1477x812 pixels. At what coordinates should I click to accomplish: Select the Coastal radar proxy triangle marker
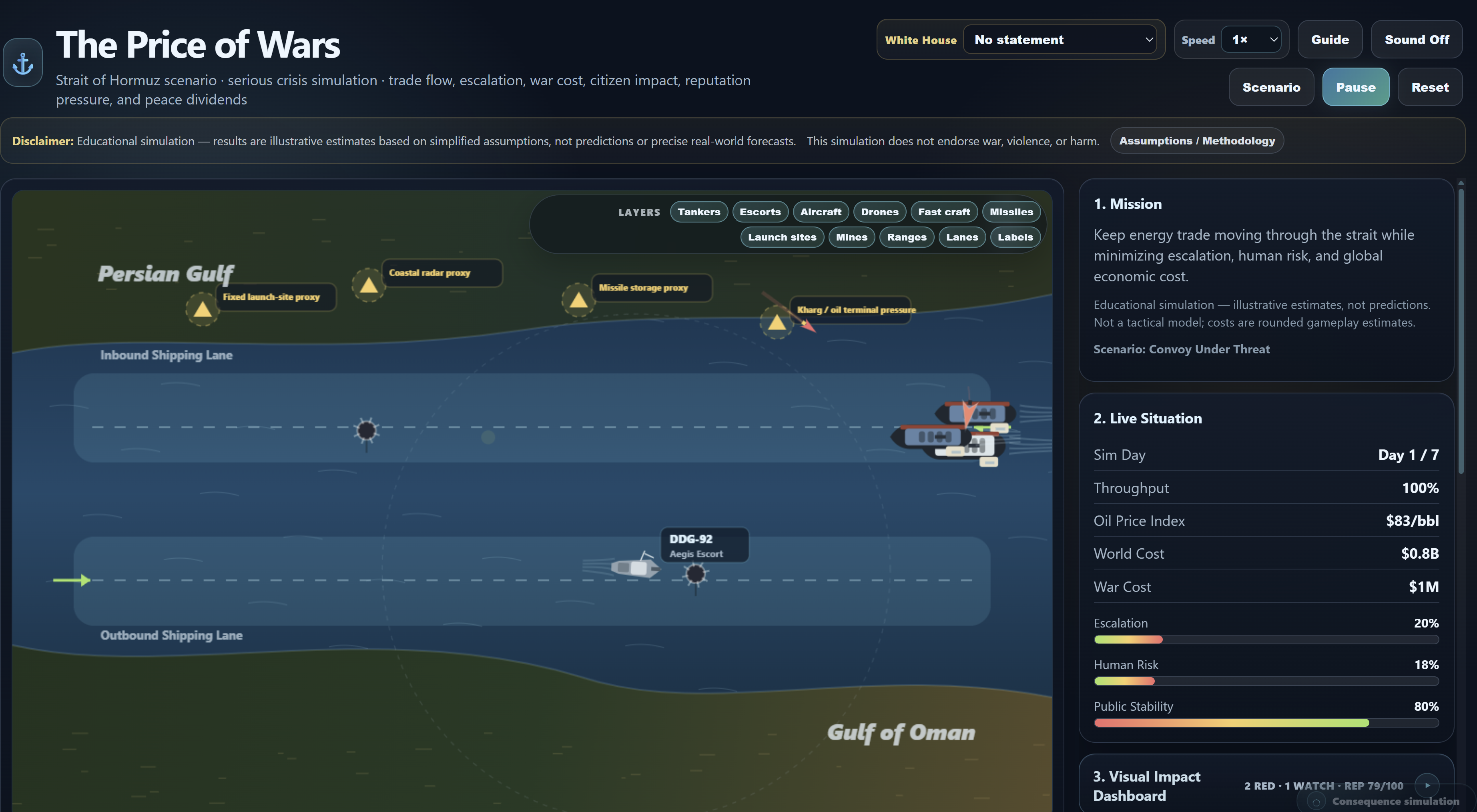(369, 285)
